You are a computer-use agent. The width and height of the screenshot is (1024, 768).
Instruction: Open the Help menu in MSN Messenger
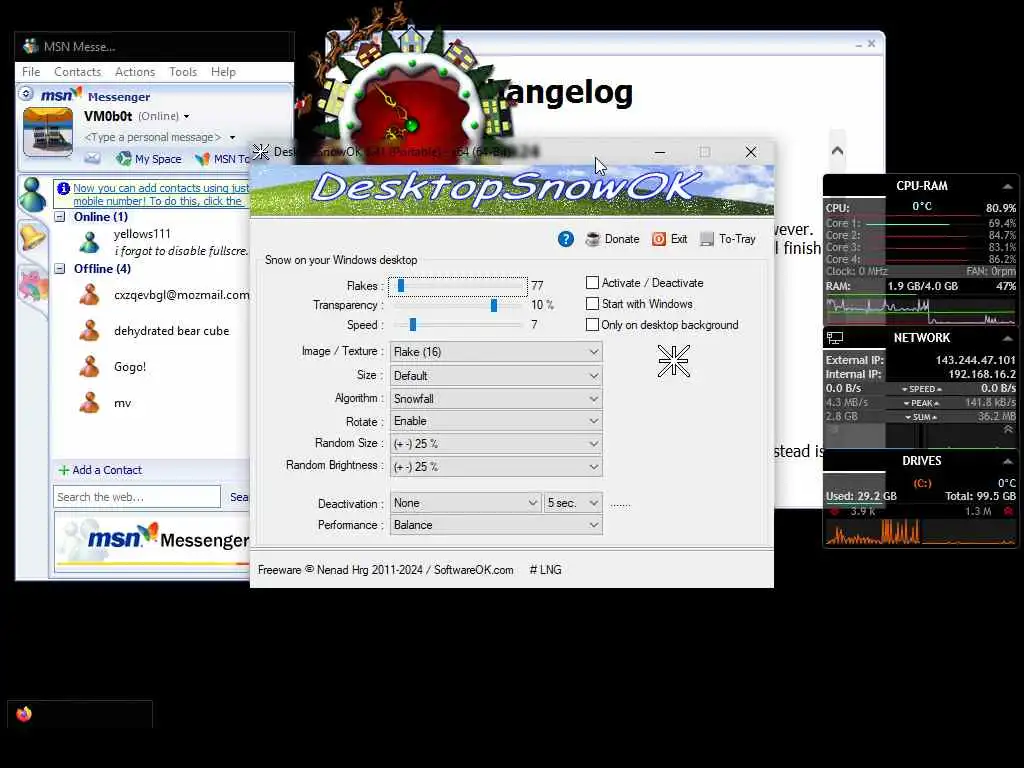[x=223, y=72]
